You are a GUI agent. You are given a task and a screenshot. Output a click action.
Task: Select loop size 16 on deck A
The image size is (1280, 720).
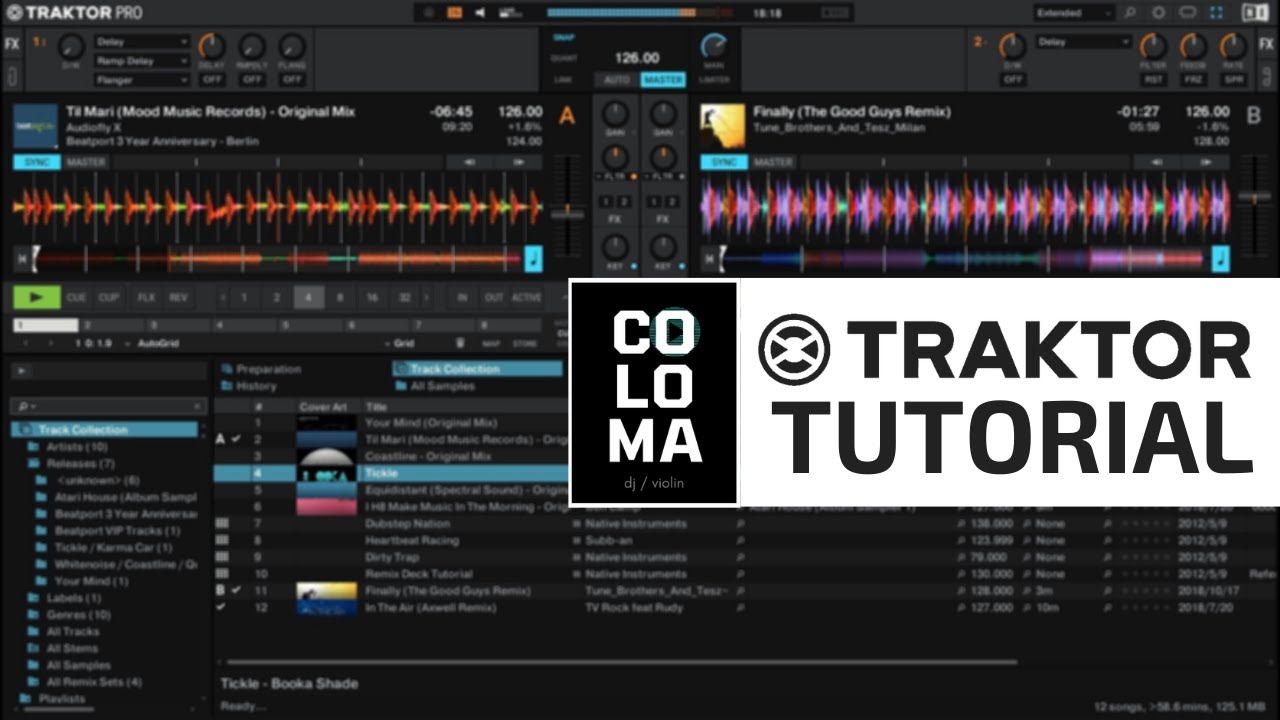tap(372, 297)
